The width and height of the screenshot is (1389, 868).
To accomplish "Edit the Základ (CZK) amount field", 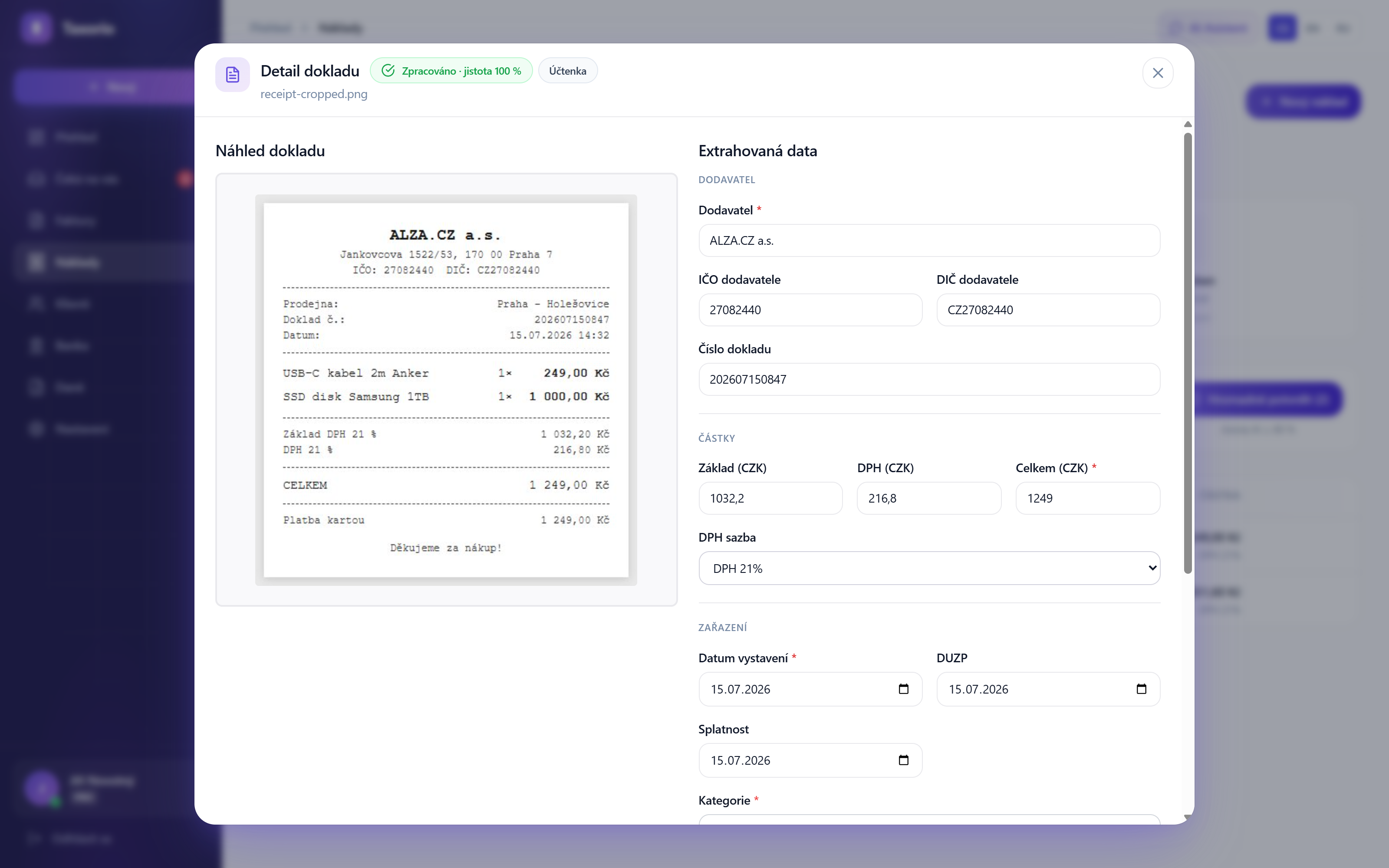I will tap(770, 498).
